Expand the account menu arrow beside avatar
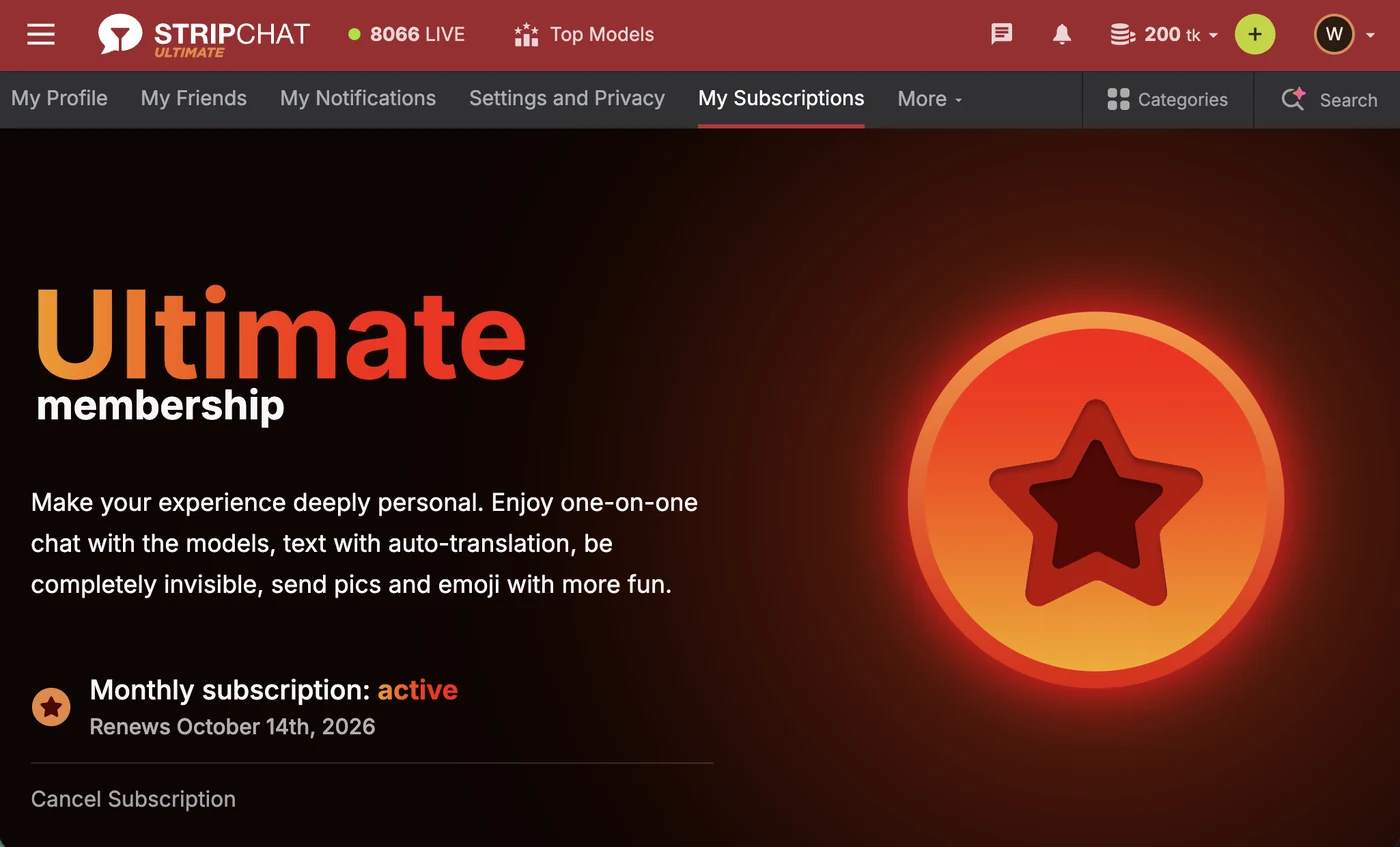The height and width of the screenshot is (847, 1400). point(1370,35)
